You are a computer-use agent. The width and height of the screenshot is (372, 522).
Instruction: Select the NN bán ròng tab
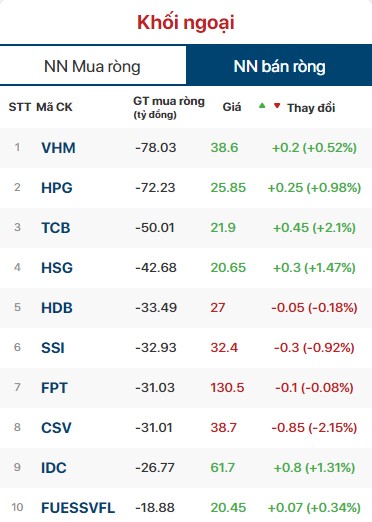coord(279,66)
